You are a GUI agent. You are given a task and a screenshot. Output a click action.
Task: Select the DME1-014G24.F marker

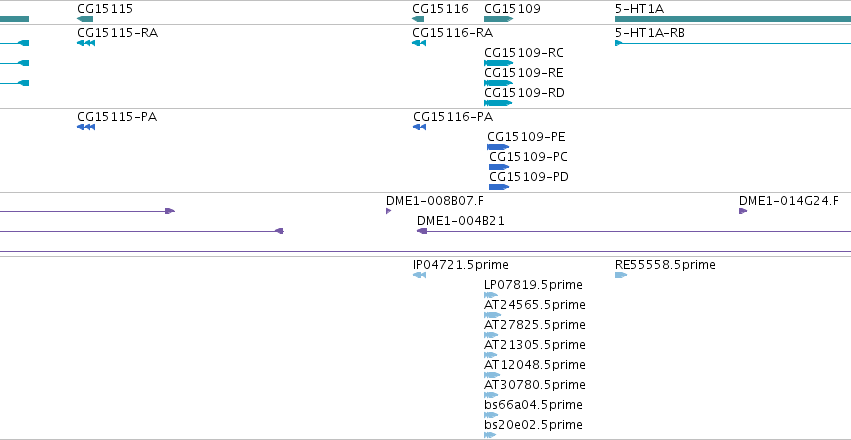coord(743,211)
